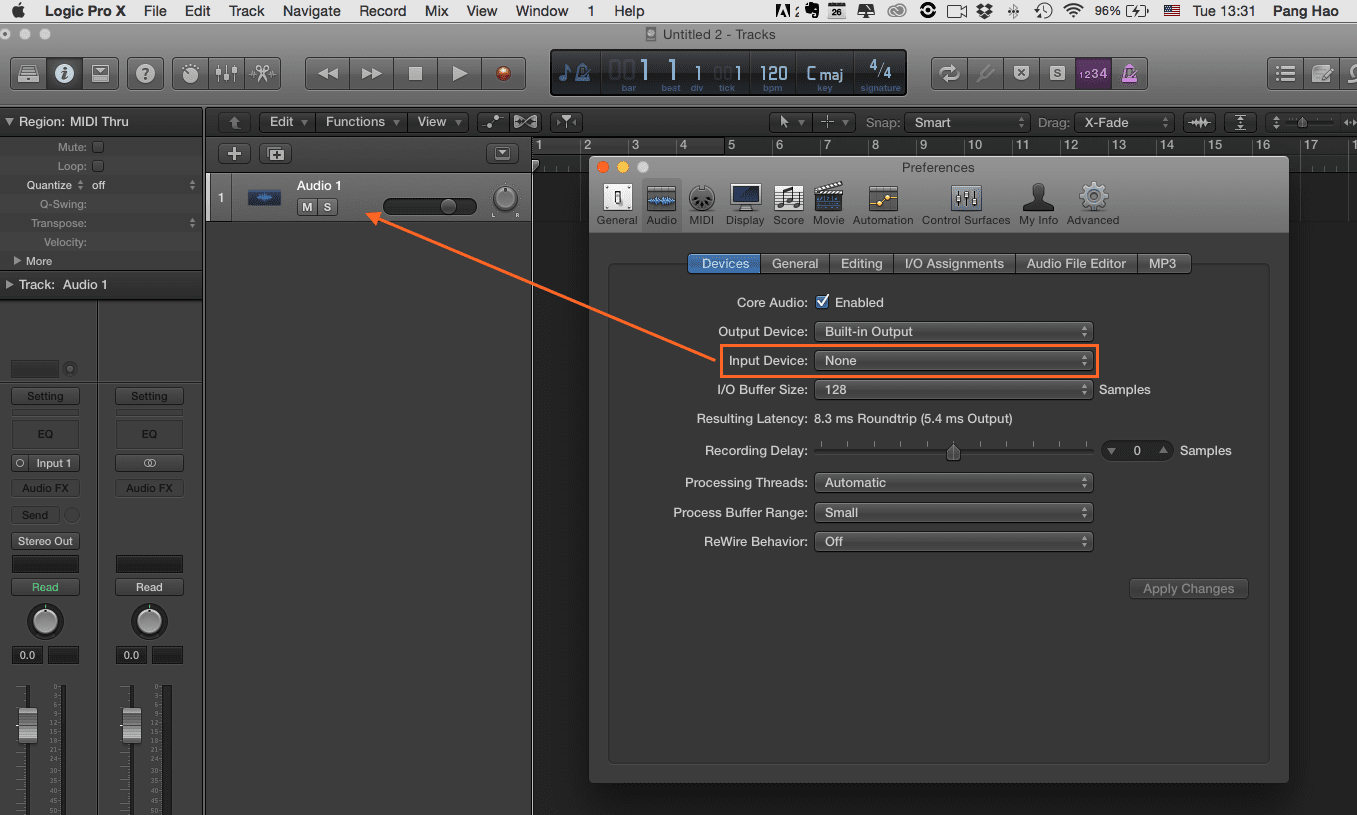Image resolution: width=1357 pixels, height=815 pixels.
Task: Click the Apply Changes button
Action: click(x=1188, y=589)
